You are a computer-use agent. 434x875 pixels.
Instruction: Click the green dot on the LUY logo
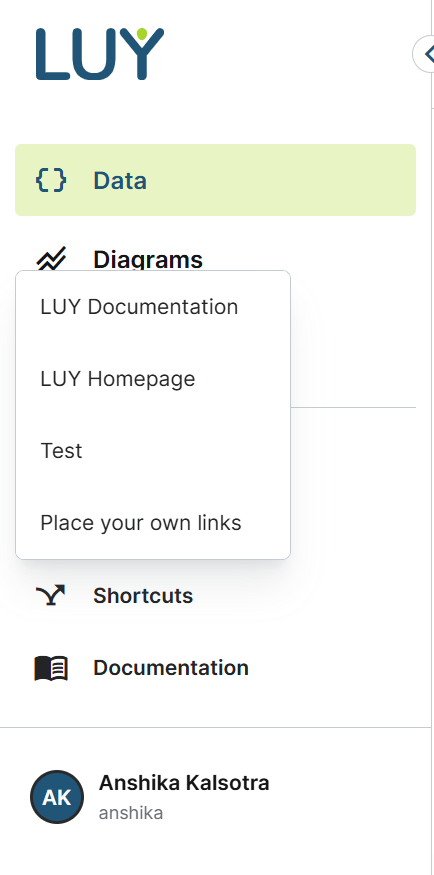point(142,33)
